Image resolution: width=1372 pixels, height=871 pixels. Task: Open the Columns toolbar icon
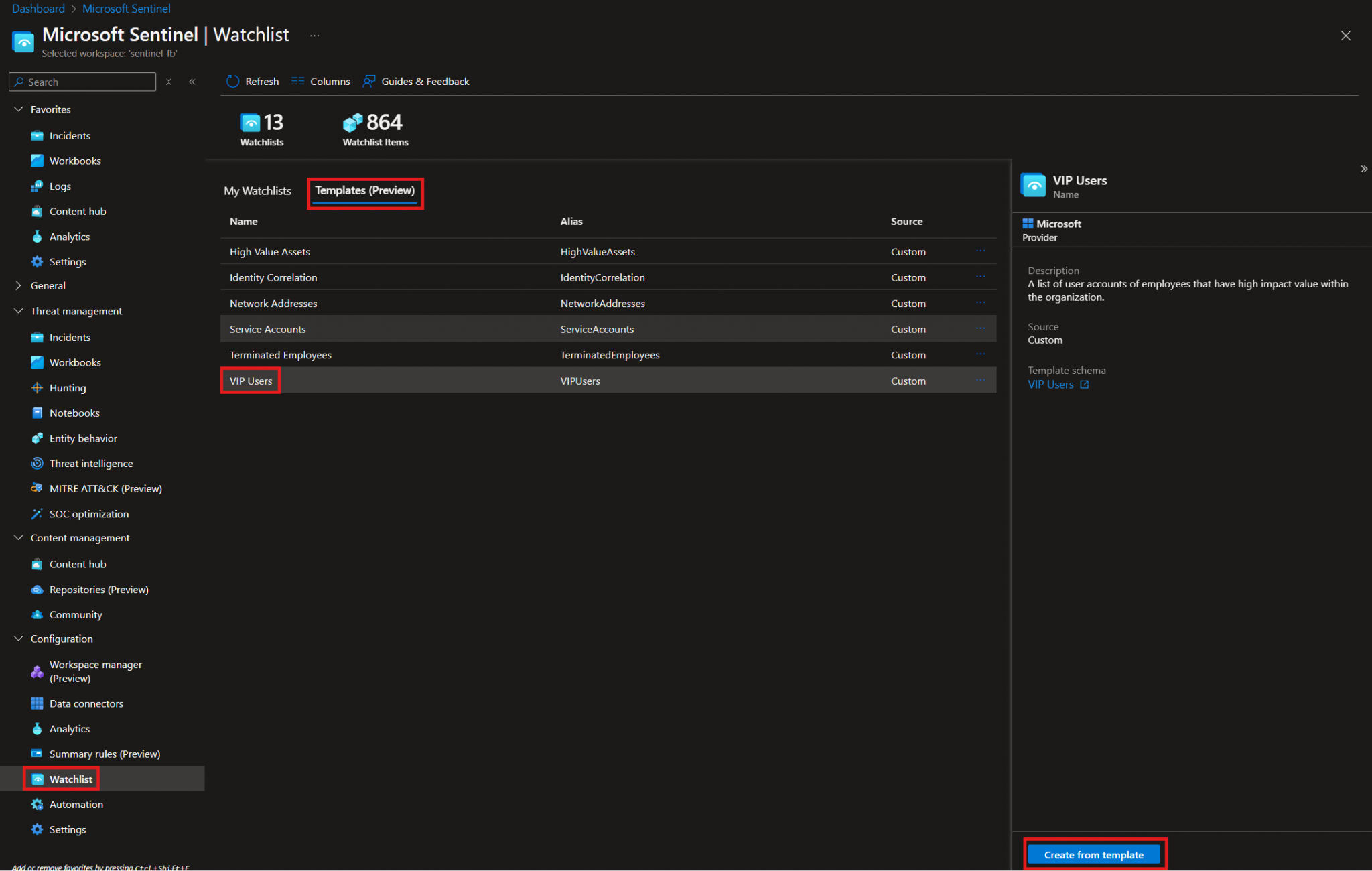297,81
